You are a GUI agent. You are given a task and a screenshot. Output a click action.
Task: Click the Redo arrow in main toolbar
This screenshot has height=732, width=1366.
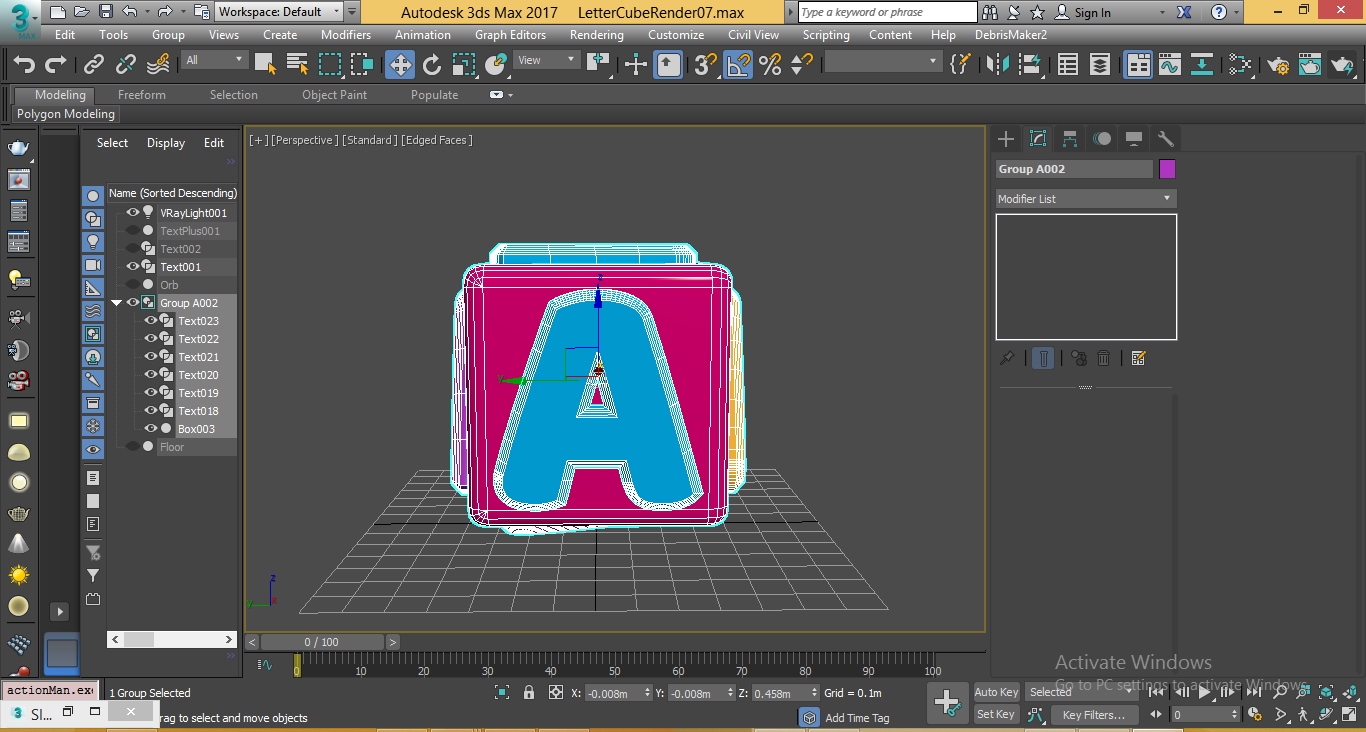(56, 65)
